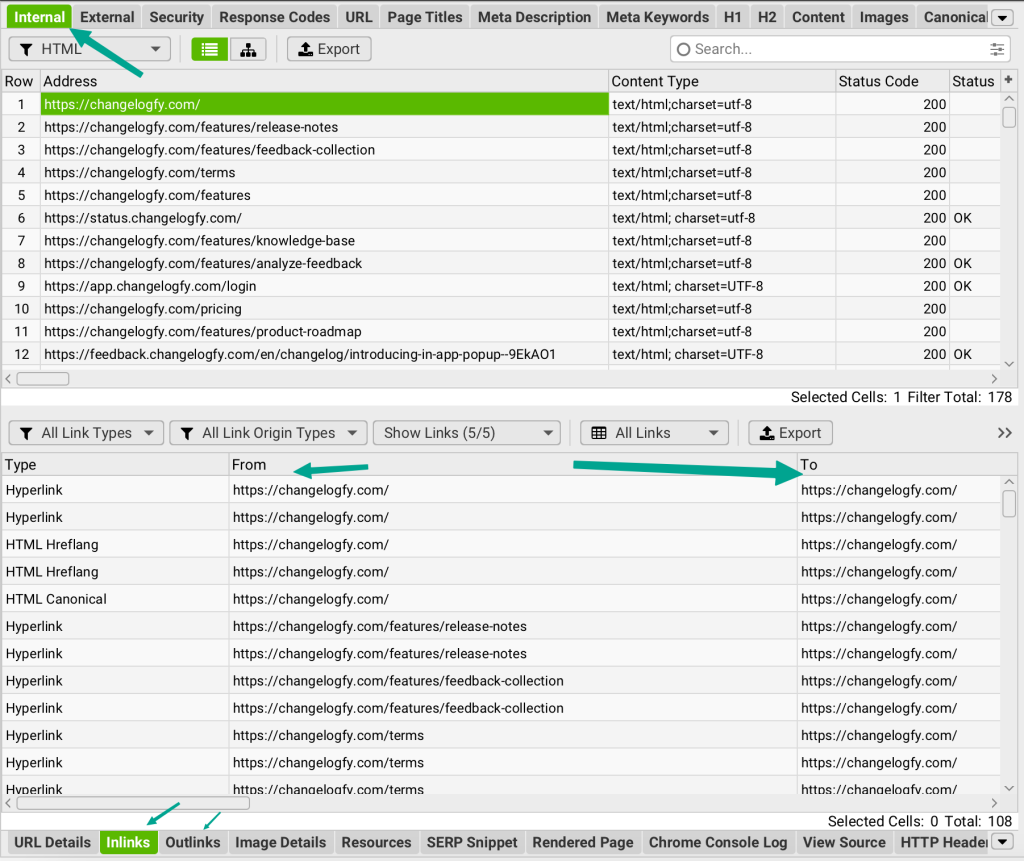Open the Page Titles tab
Viewport: 1024px width, 861px height.
424,17
